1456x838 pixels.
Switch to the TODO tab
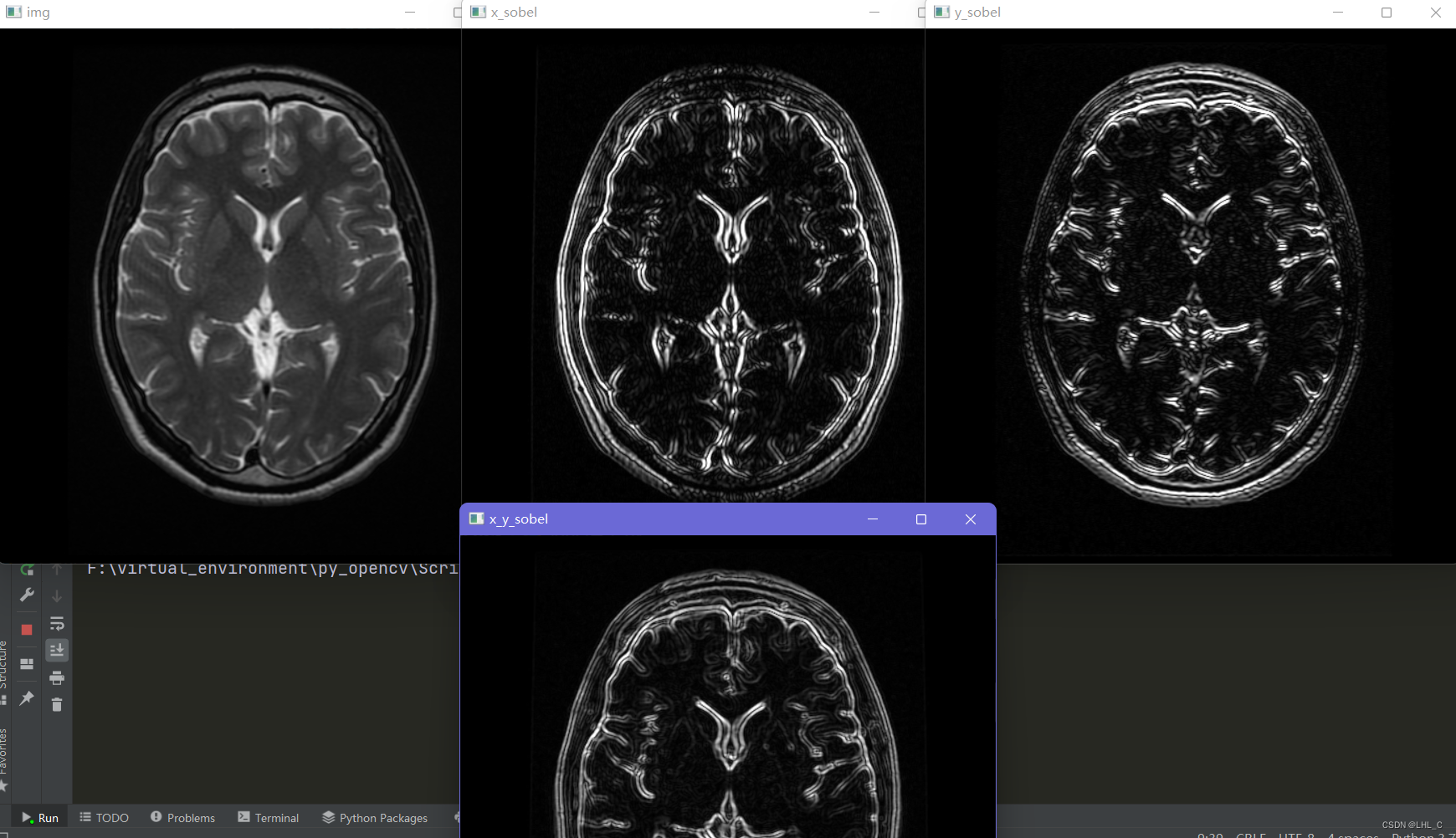[105, 818]
